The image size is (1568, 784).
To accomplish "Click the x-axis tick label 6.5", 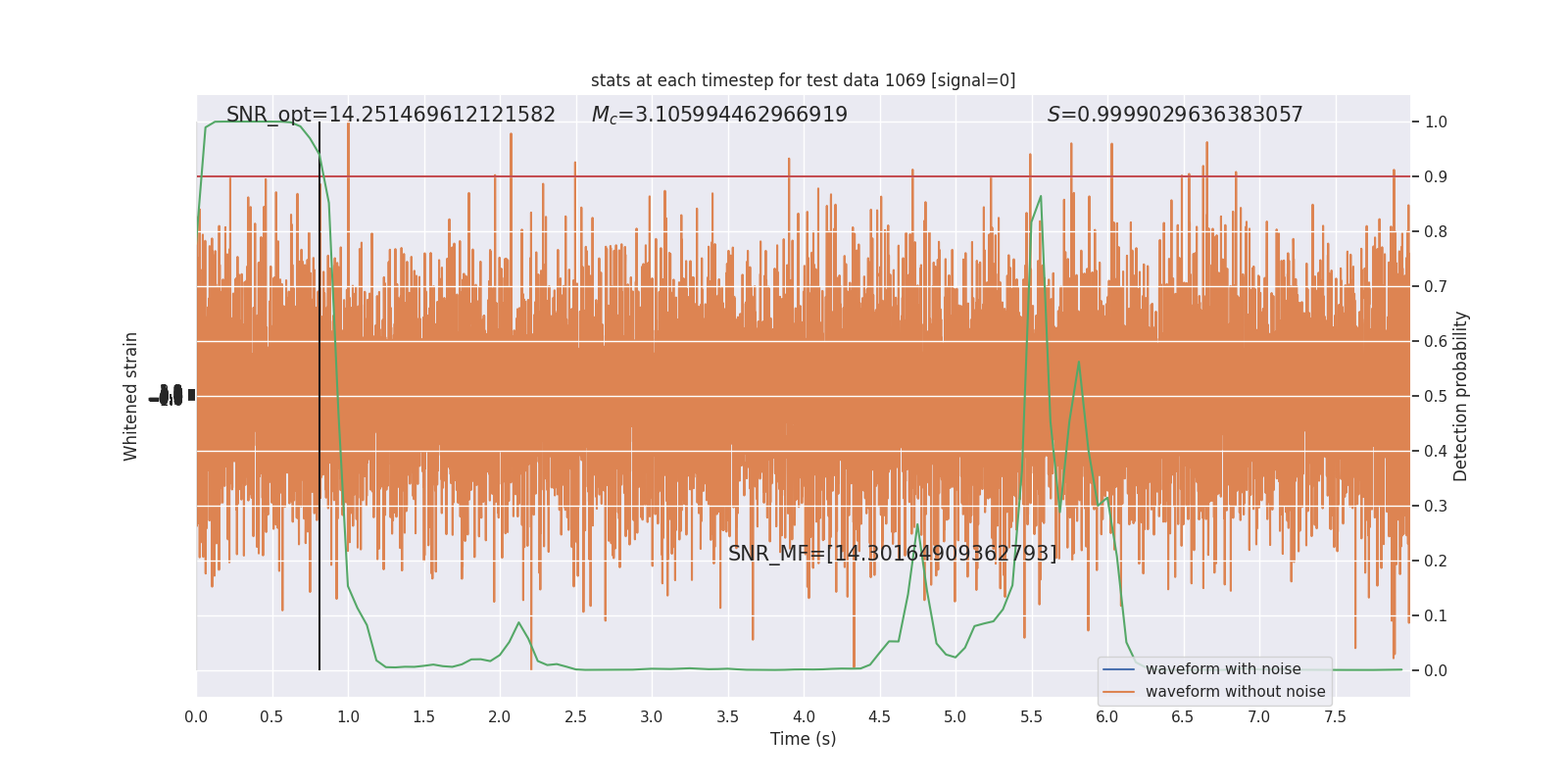I will click(1183, 717).
